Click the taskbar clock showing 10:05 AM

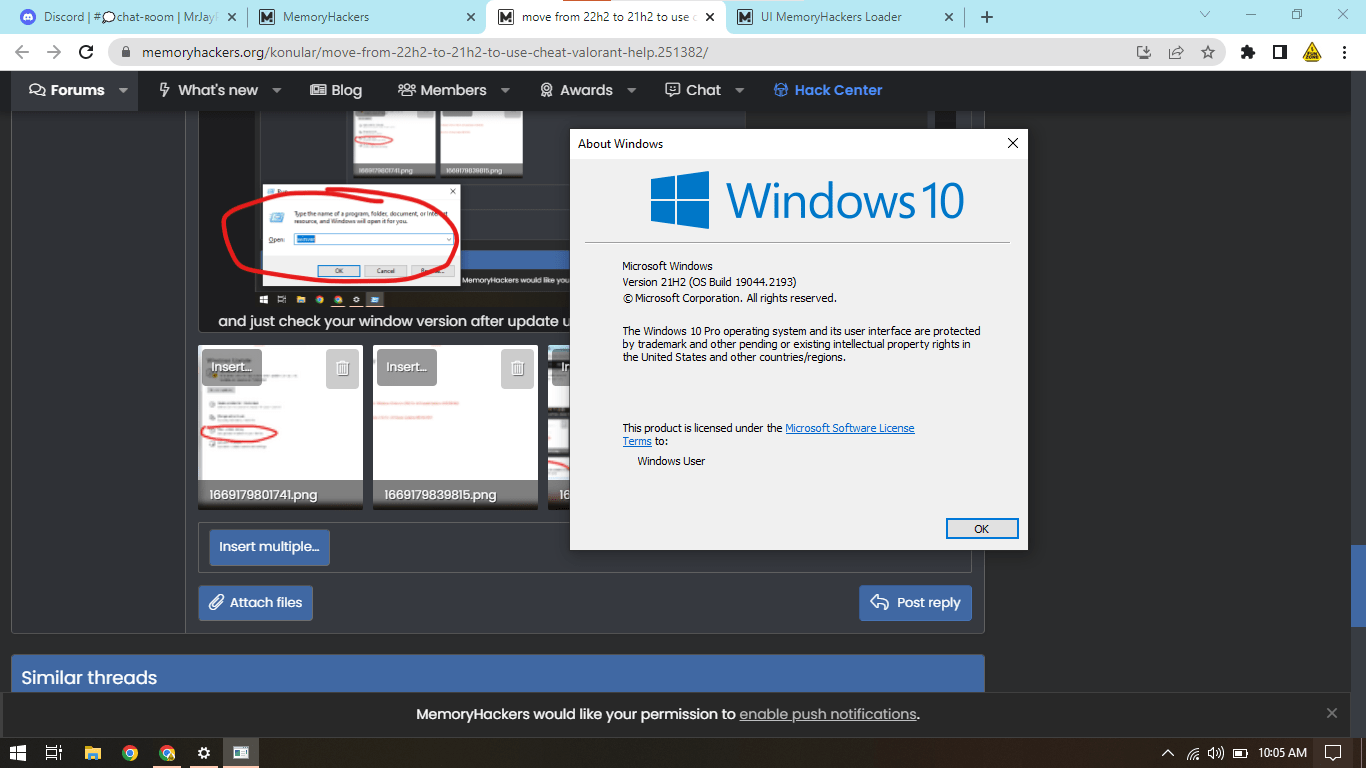point(1283,753)
